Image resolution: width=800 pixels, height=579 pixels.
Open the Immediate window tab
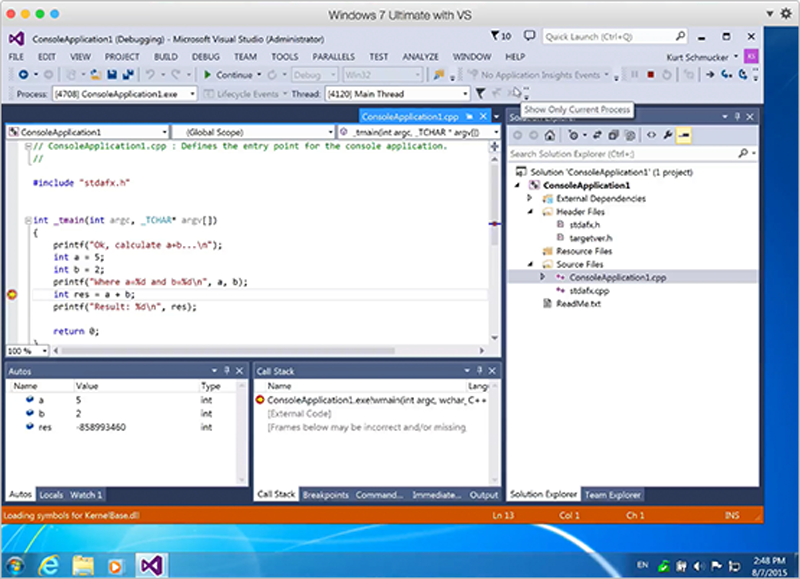[437, 495]
